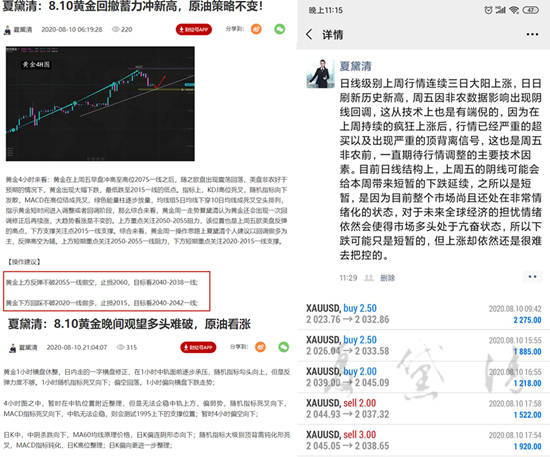This screenshot has height=457, width=550.
Task: Click the view count eye icon showing 220
Action: [115, 29]
